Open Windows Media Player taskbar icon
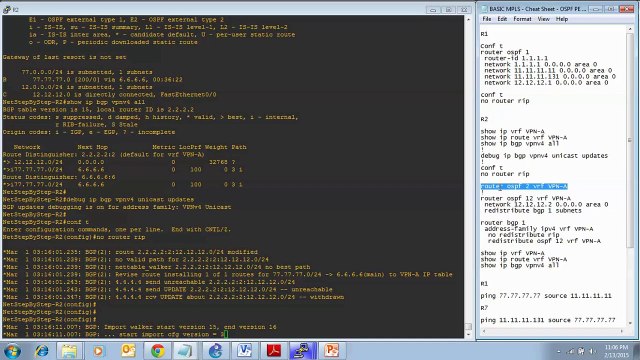This screenshot has height=360, width=640. click(98, 351)
